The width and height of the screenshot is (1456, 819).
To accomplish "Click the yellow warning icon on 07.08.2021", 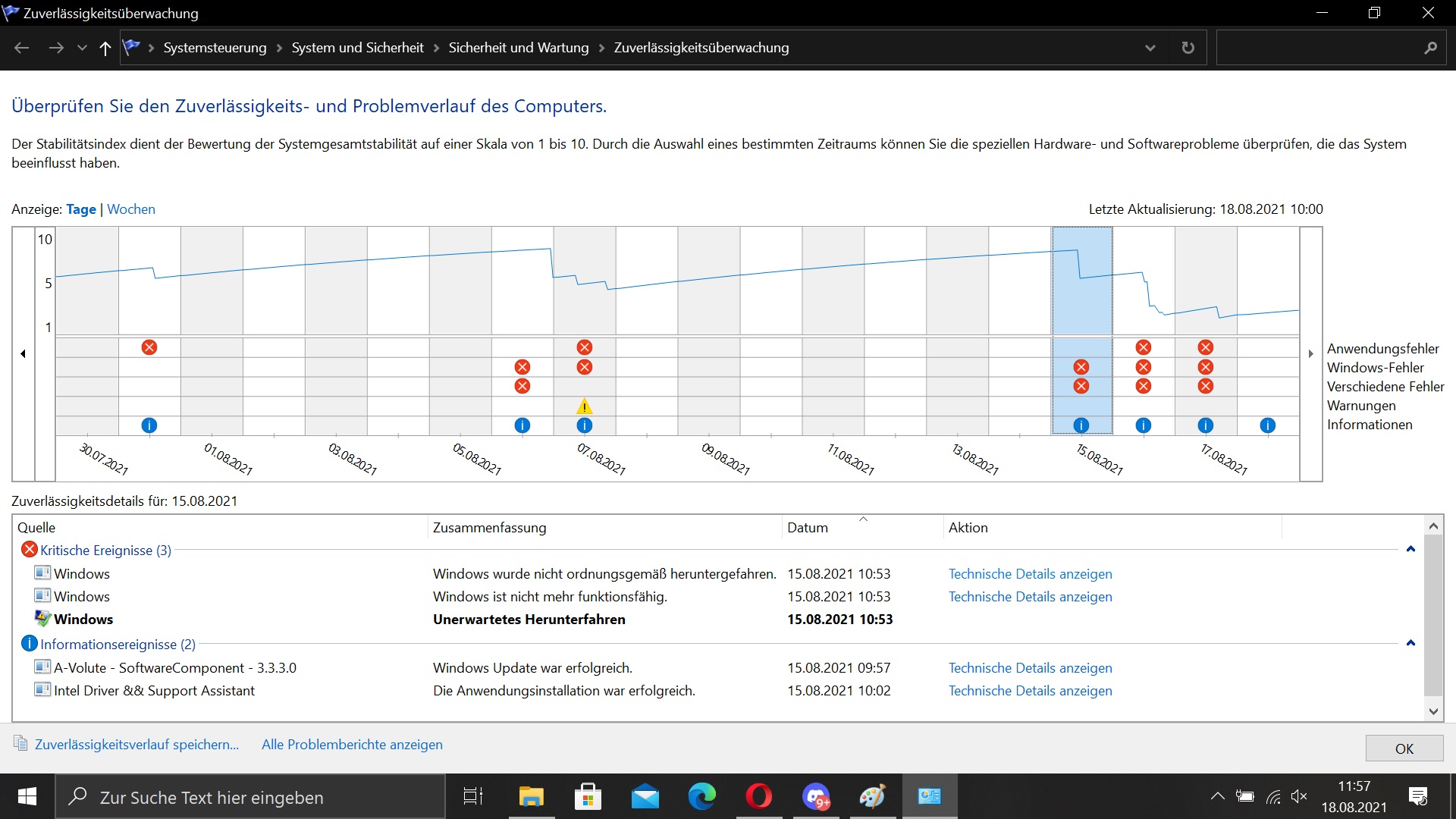I will point(584,406).
